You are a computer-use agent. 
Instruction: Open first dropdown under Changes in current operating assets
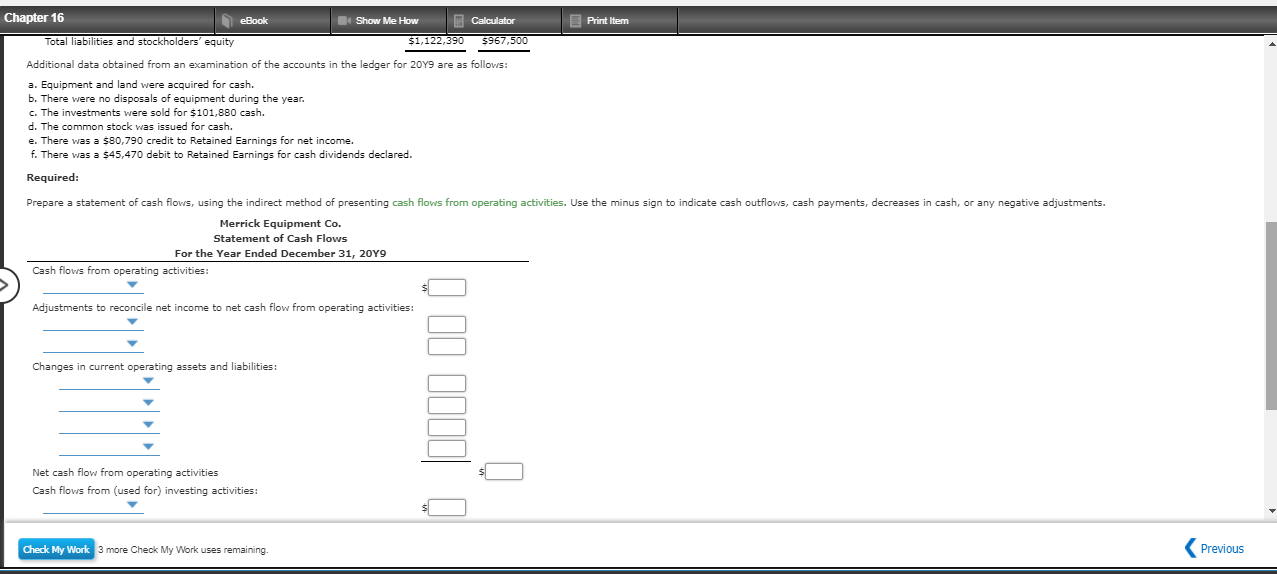click(109, 381)
